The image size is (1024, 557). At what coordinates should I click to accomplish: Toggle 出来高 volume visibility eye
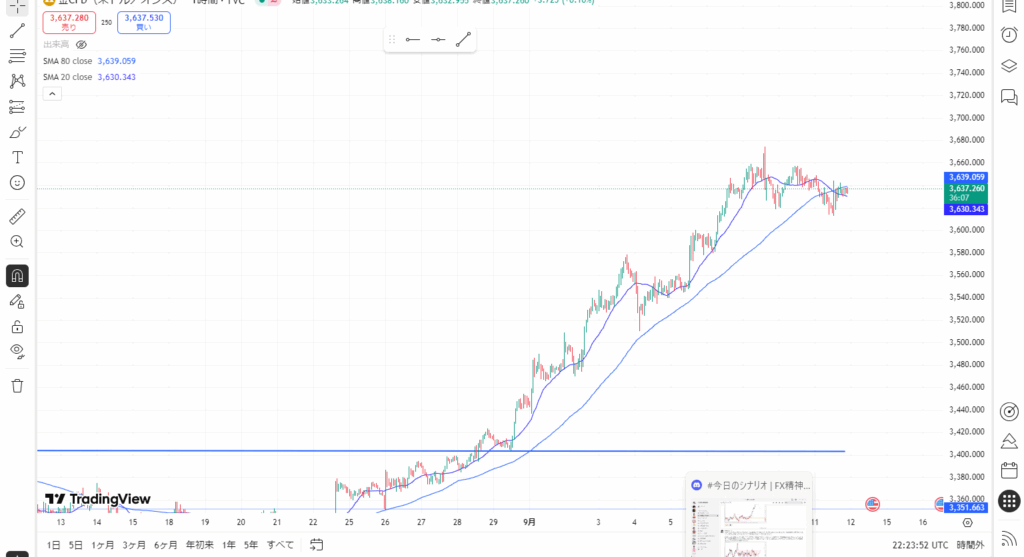point(81,44)
